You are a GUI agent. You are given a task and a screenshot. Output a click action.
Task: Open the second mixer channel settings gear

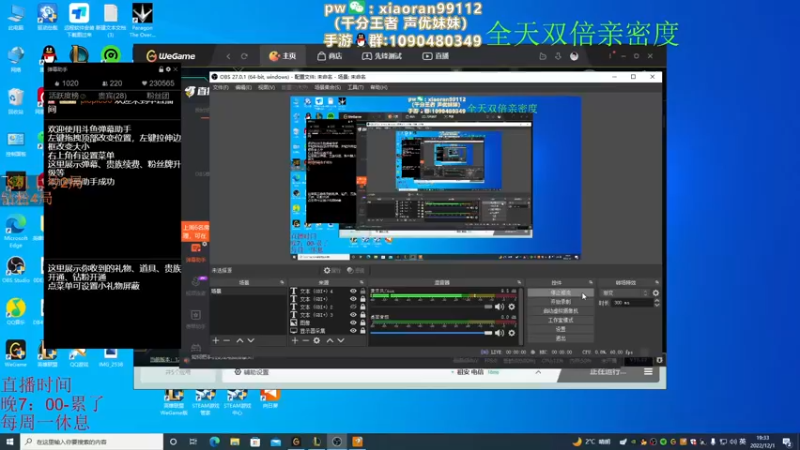click(512, 333)
